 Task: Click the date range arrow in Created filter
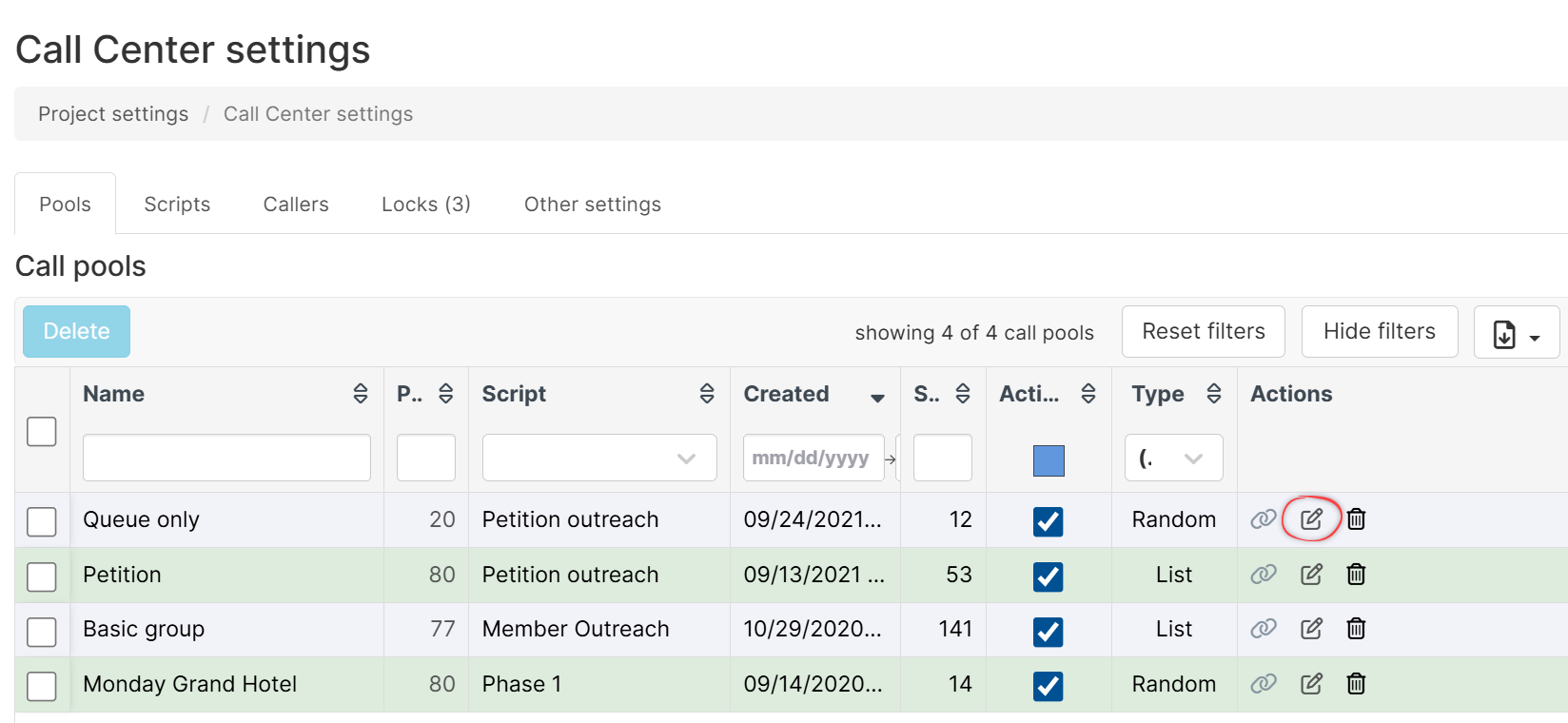point(891,459)
